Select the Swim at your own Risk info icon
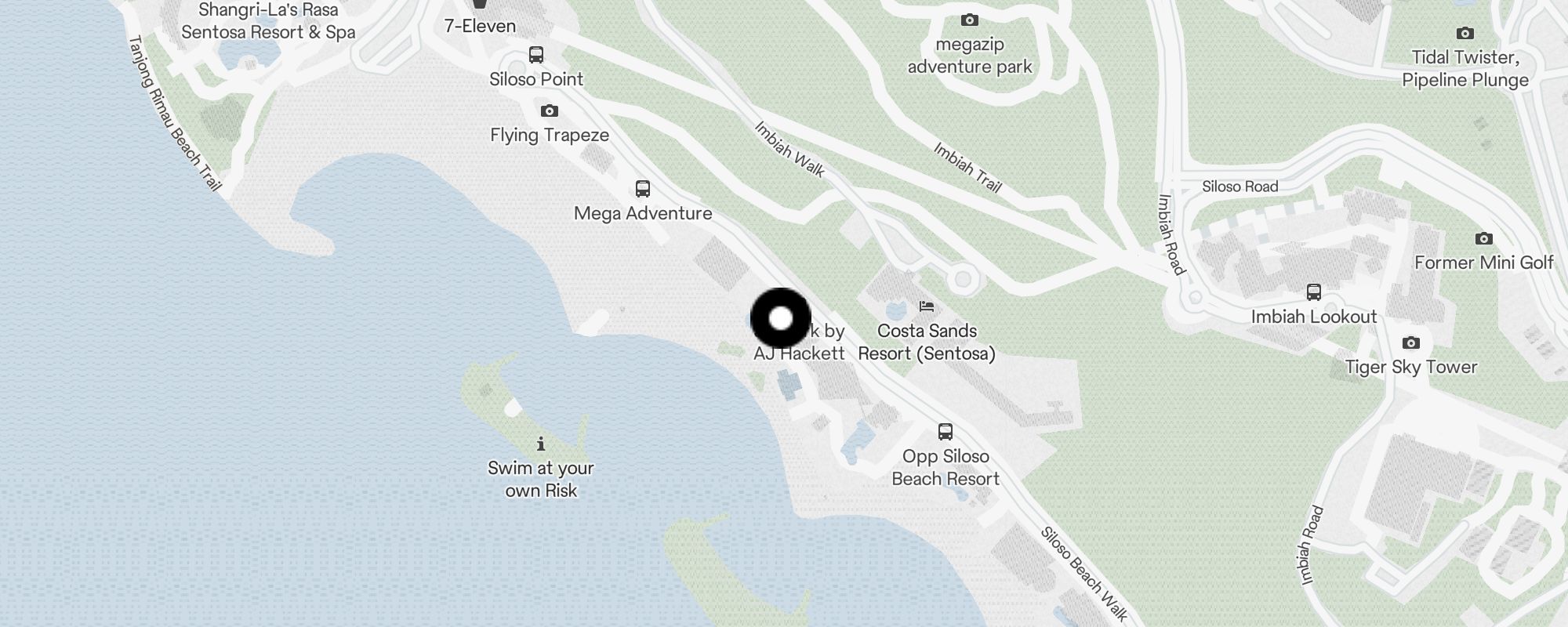 click(541, 444)
